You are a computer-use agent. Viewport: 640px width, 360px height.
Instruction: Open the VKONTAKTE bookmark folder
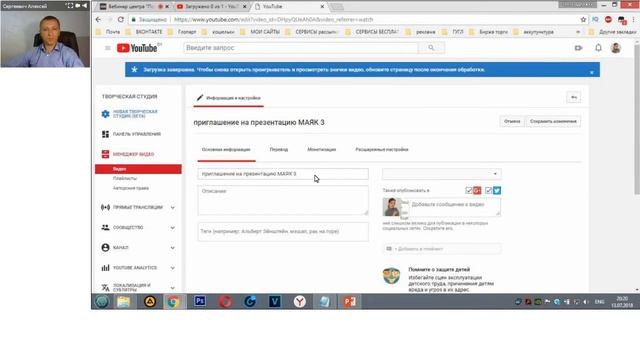click(x=145, y=32)
